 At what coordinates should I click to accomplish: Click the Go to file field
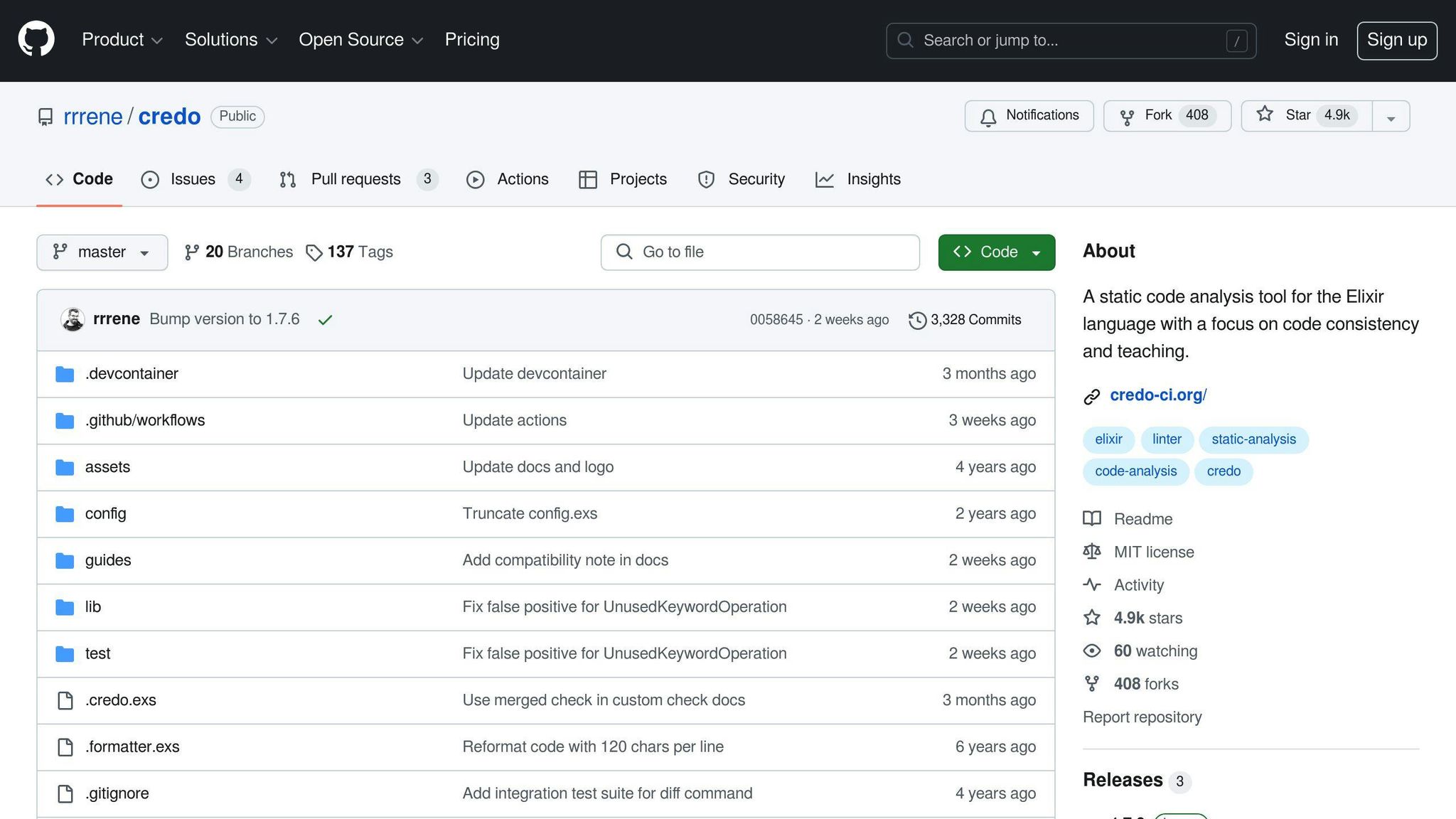click(x=759, y=252)
